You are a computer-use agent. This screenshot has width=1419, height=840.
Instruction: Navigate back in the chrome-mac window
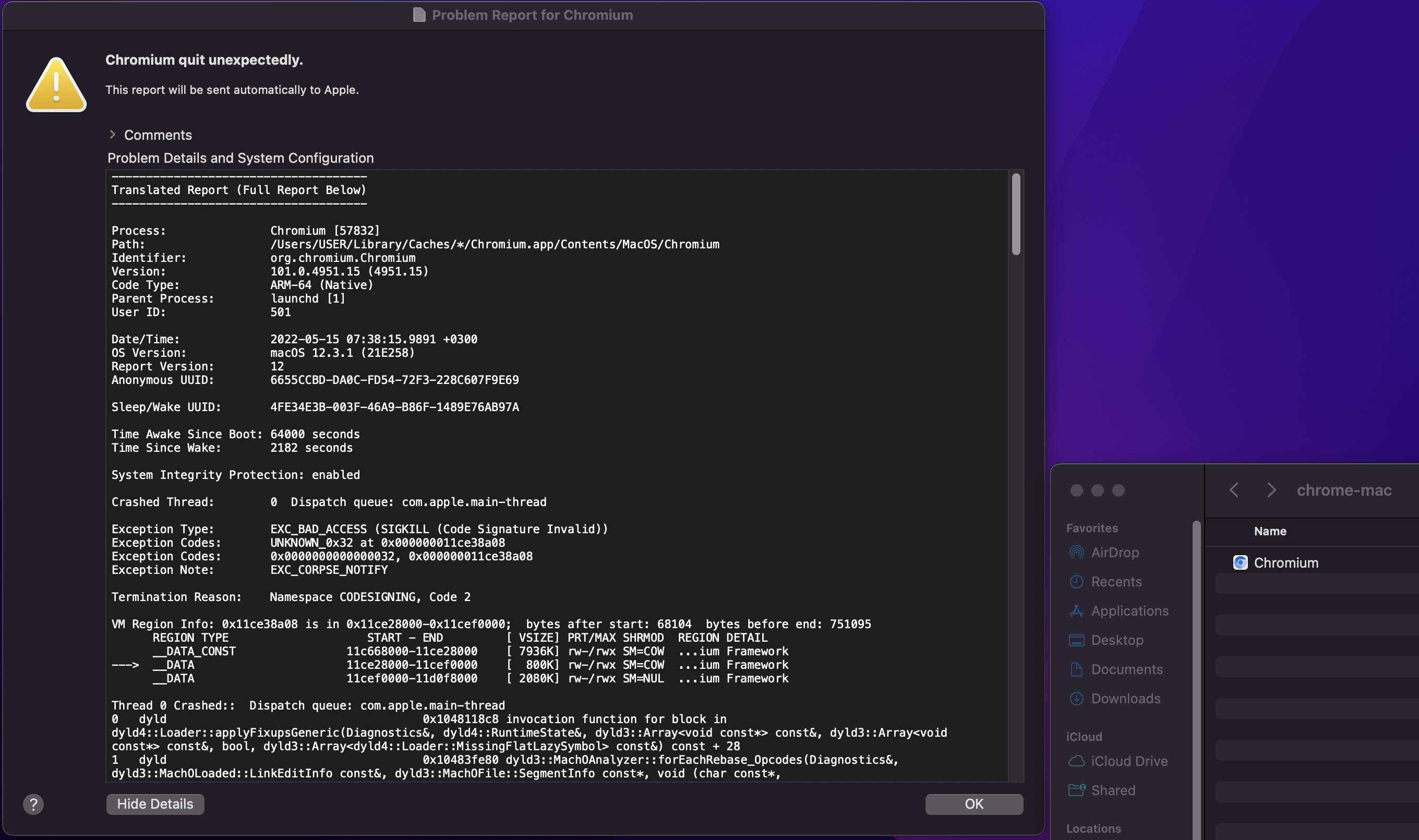click(1234, 490)
